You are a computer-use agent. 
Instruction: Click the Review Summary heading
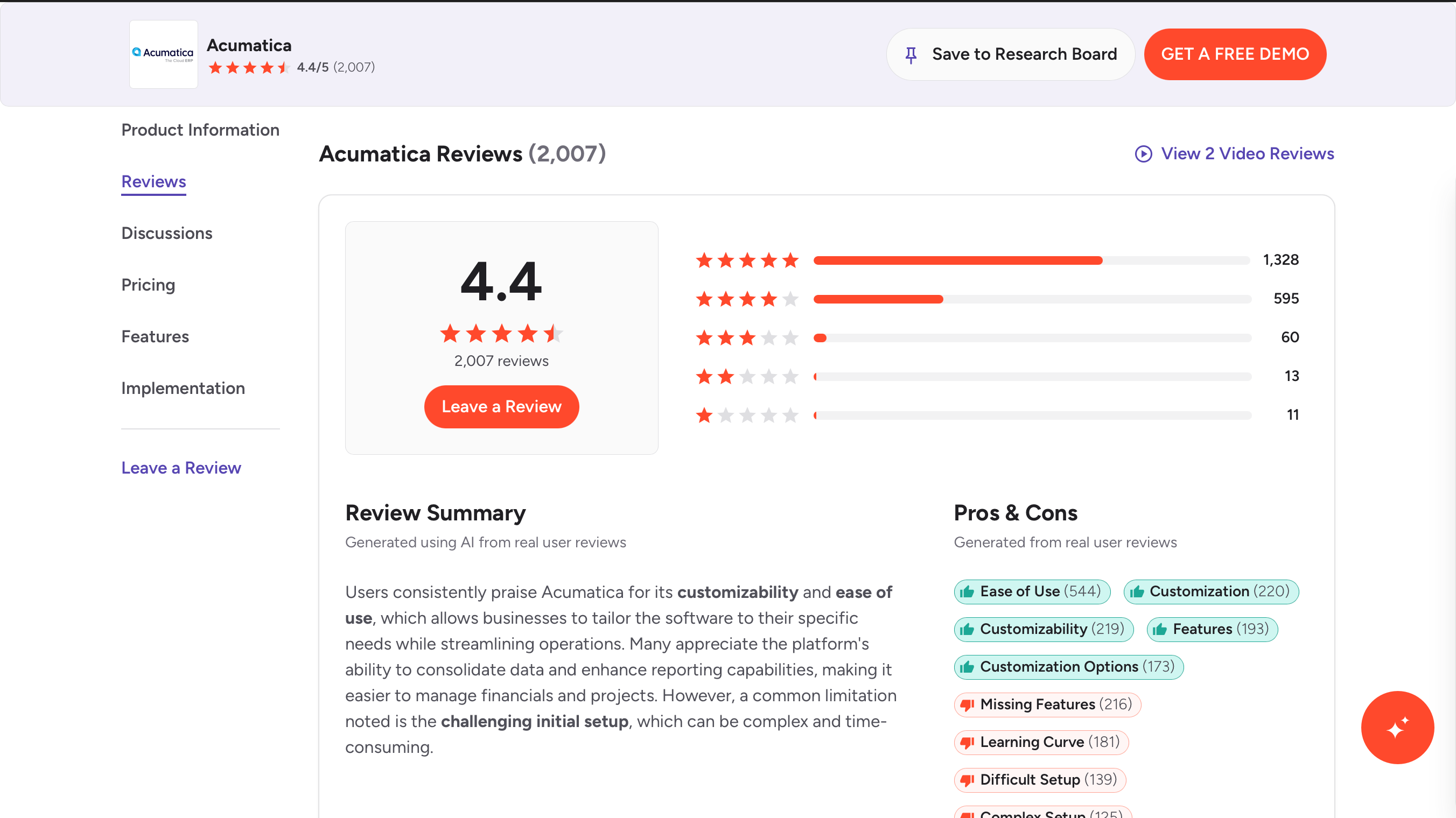click(435, 513)
